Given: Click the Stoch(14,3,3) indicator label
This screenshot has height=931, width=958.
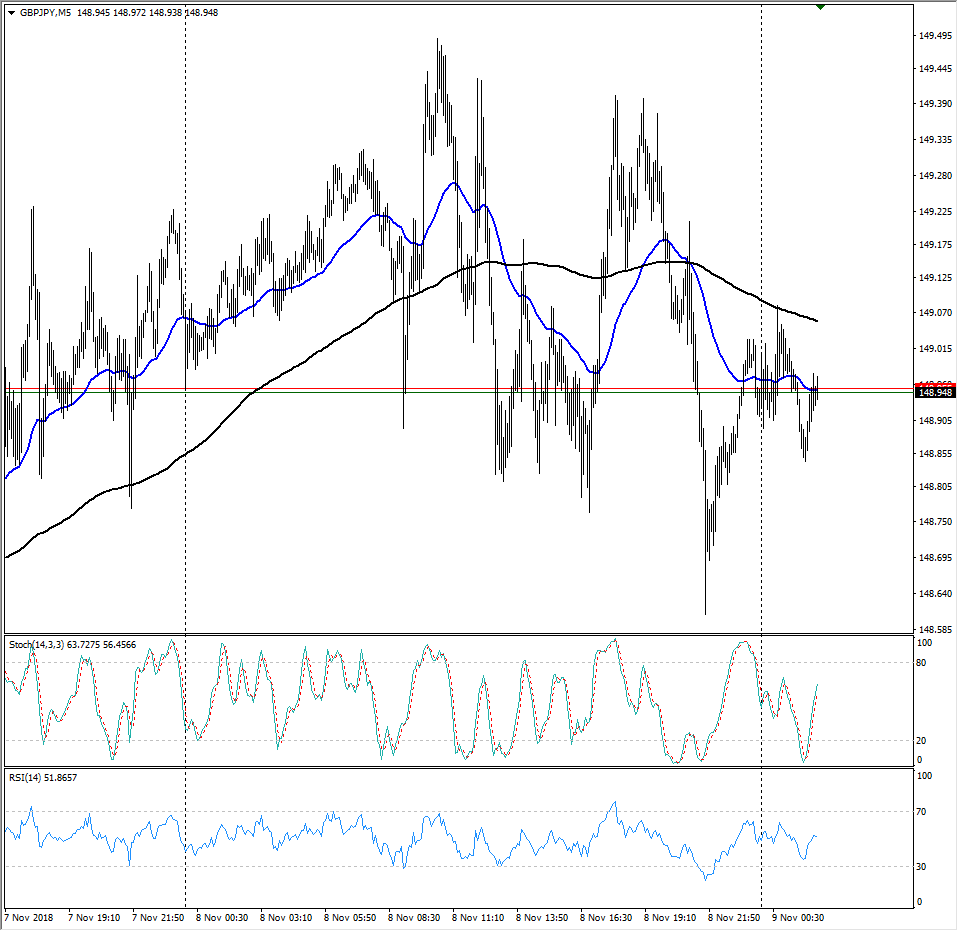Looking at the screenshot, I should pos(36,645).
